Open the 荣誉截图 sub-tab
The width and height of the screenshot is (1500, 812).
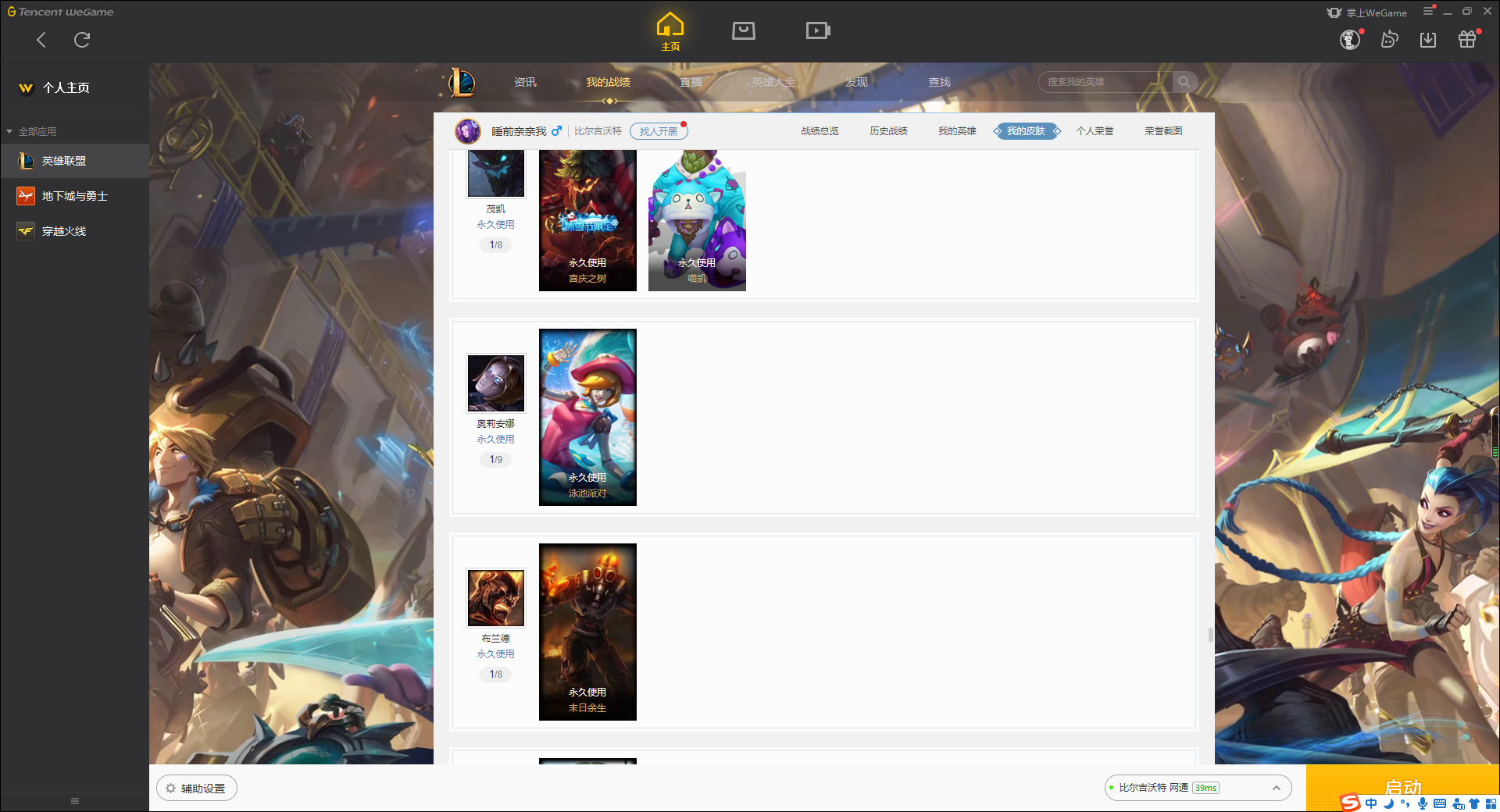[x=1163, y=131]
